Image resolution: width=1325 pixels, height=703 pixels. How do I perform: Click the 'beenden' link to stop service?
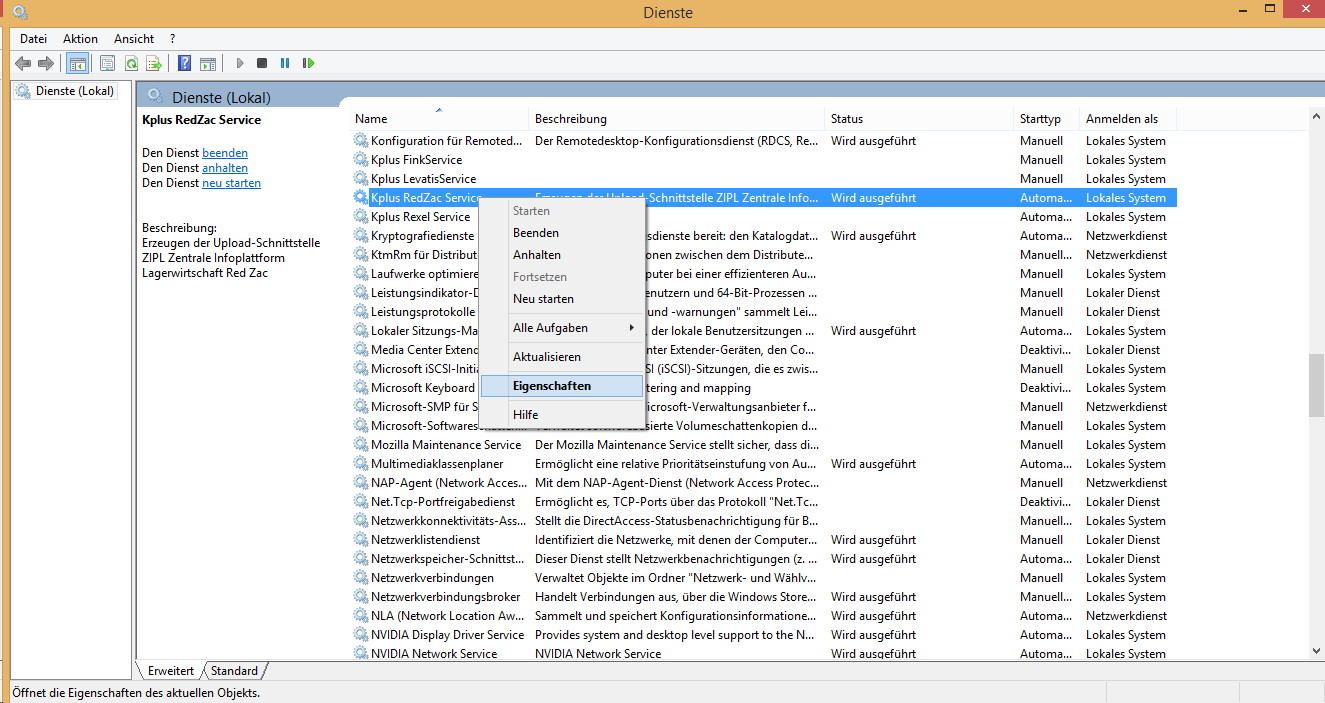[225, 153]
